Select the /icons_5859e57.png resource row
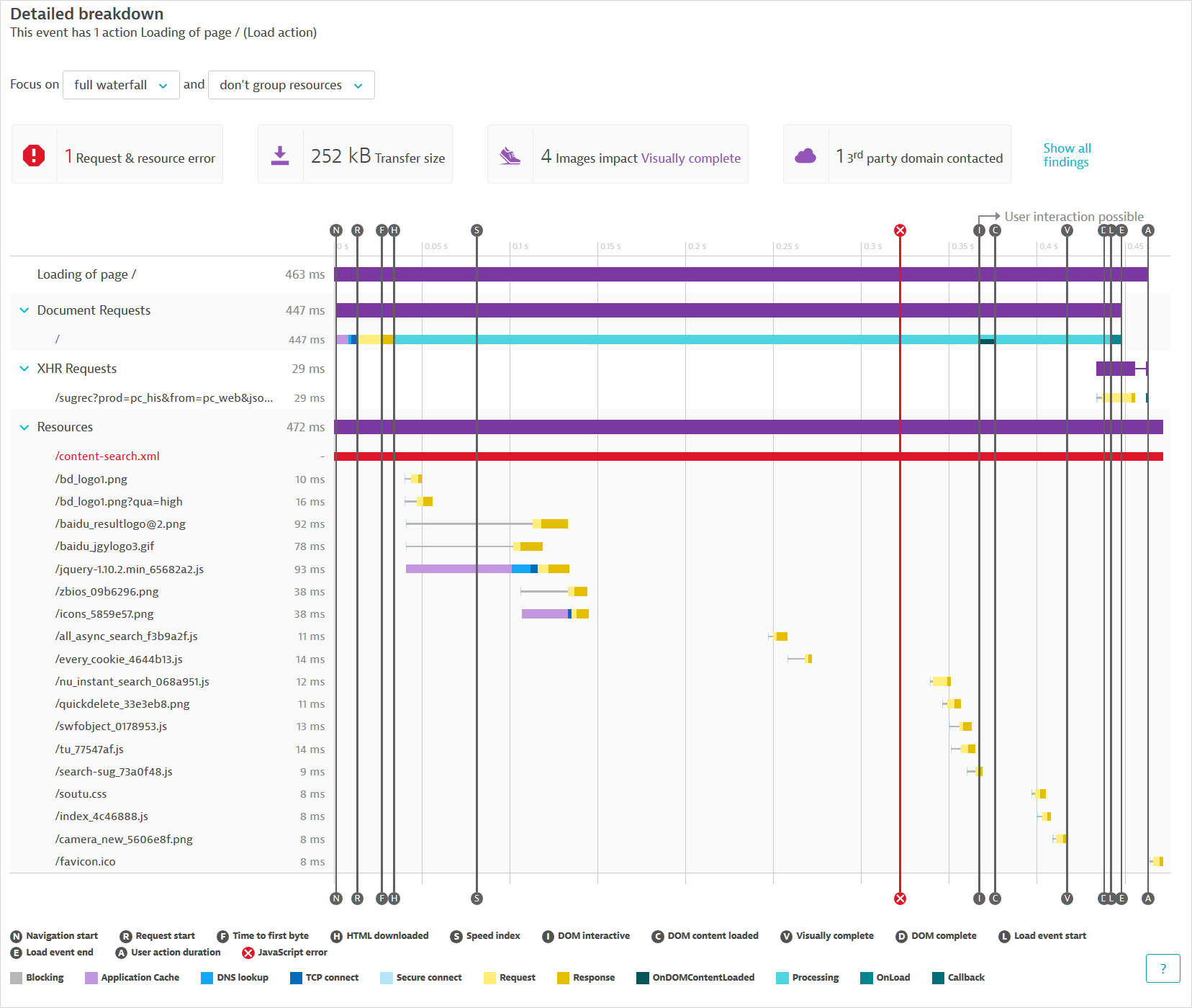Viewport: 1192px width, 1008px height. 104,614
